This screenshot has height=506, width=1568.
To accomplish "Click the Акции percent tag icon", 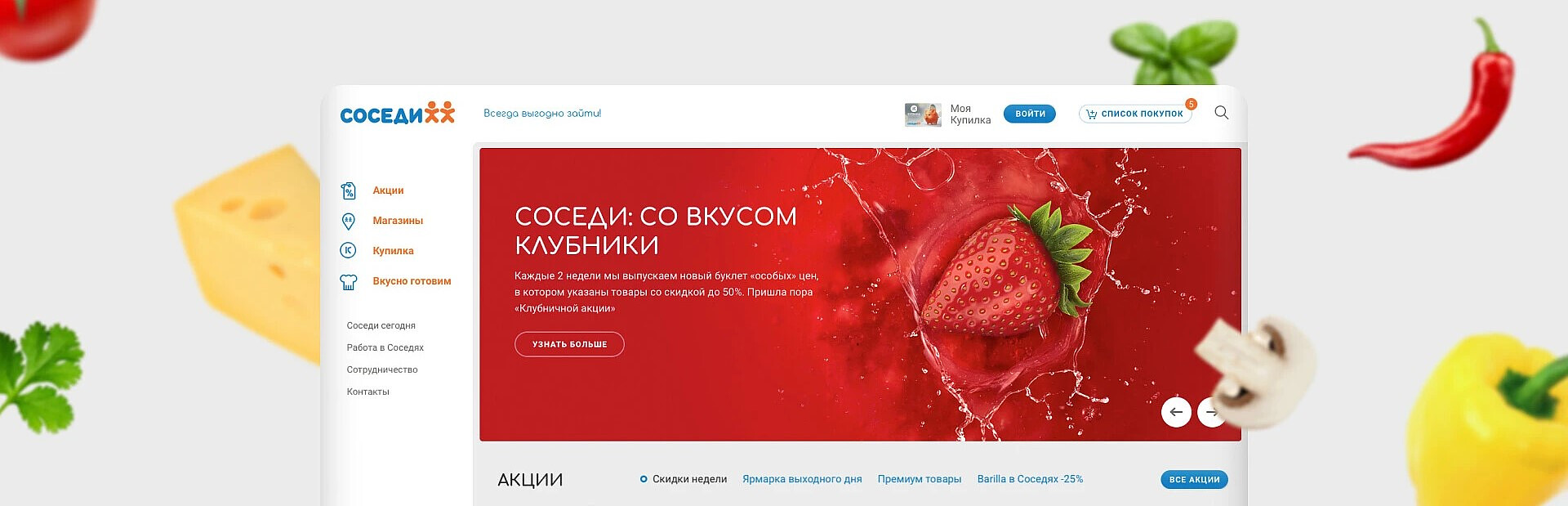I will tap(348, 190).
